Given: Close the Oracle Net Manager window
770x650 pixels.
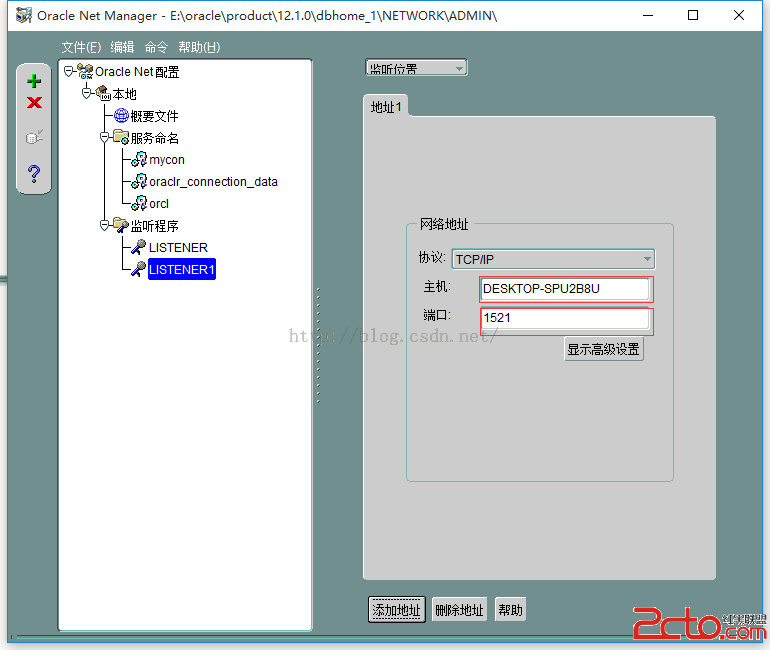Looking at the screenshot, I should (739, 16).
